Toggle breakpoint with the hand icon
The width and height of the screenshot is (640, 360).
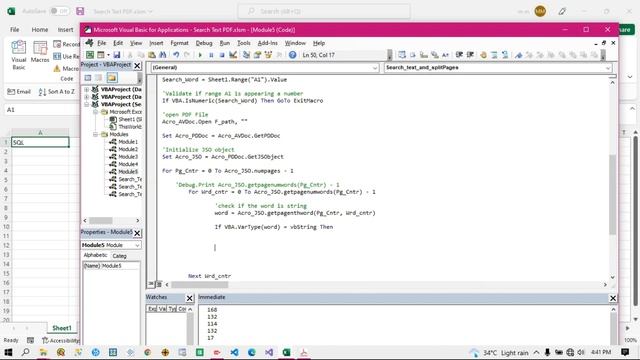[x=483, y=55]
